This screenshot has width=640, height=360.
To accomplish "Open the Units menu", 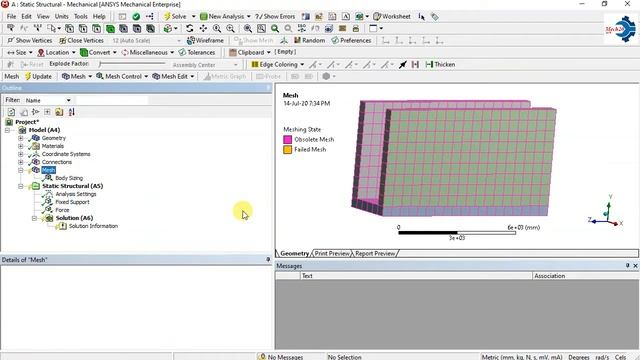I will point(62,16).
